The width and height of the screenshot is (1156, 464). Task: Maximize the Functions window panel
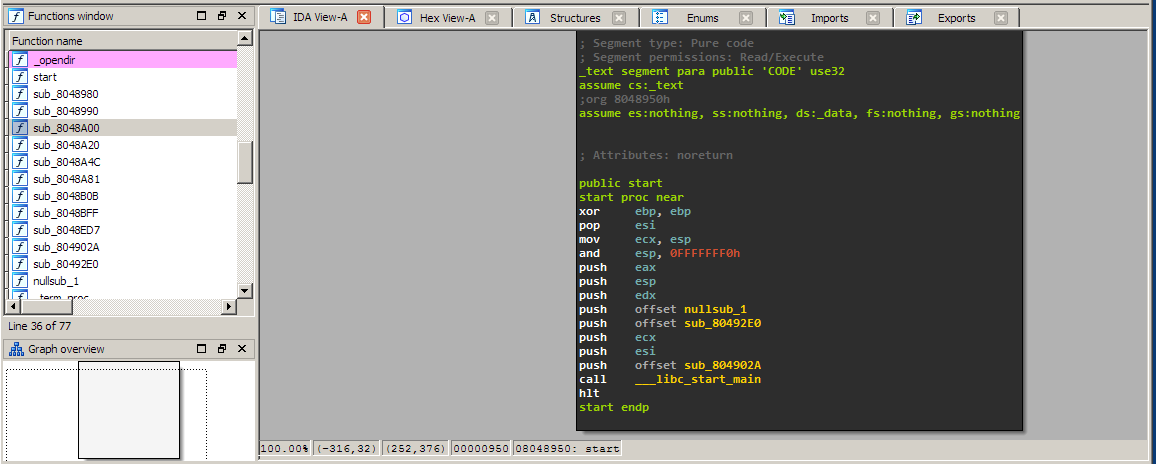pyautogui.click(x=202, y=15)
